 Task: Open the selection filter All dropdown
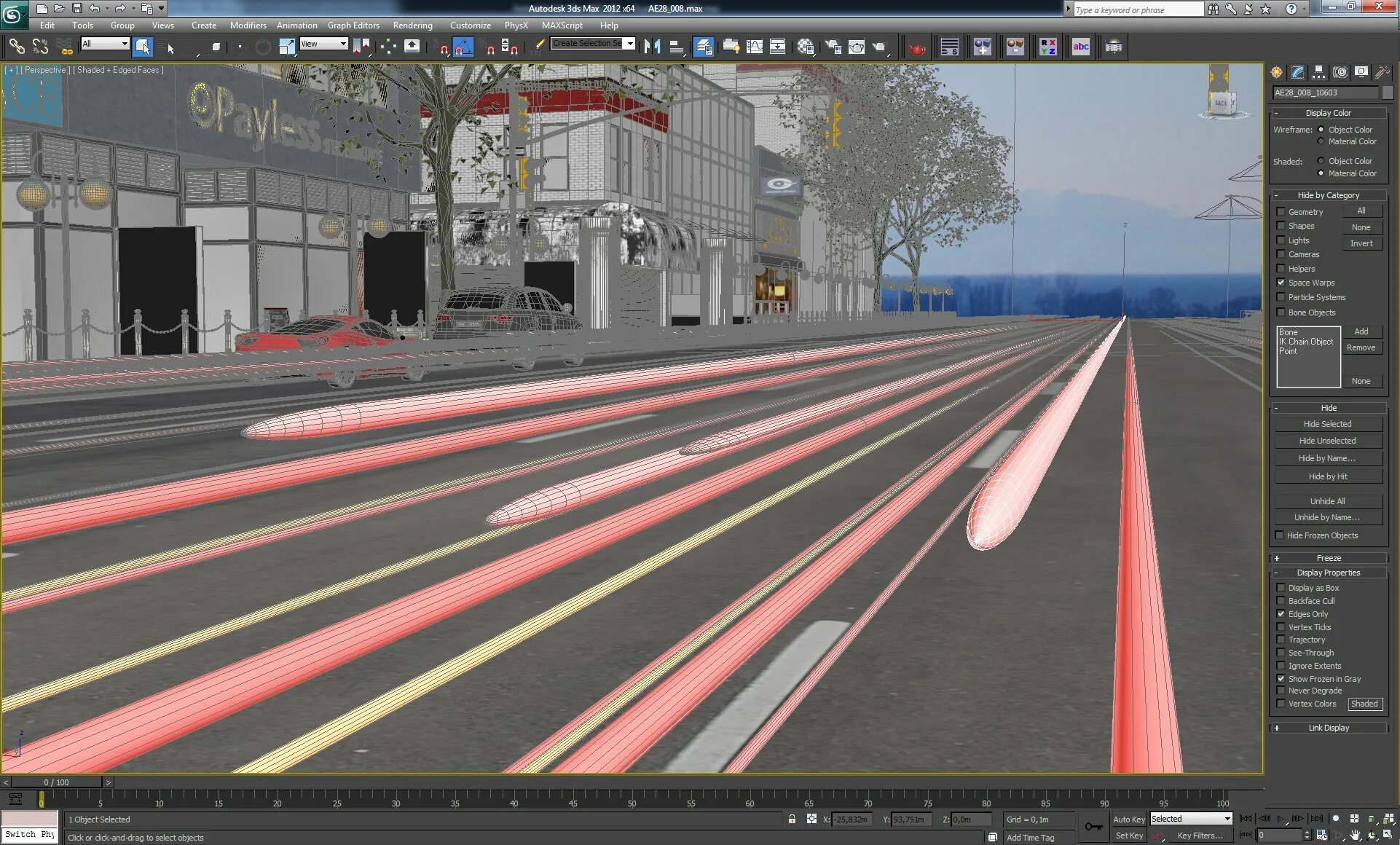coord(105,44)
